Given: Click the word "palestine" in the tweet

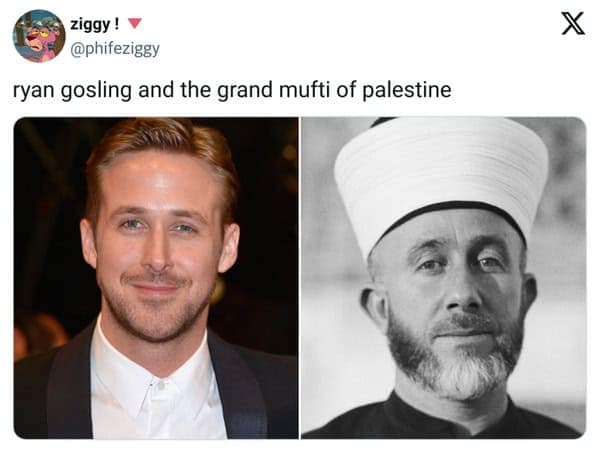Looking at the screenshot, I should [406, 91].
